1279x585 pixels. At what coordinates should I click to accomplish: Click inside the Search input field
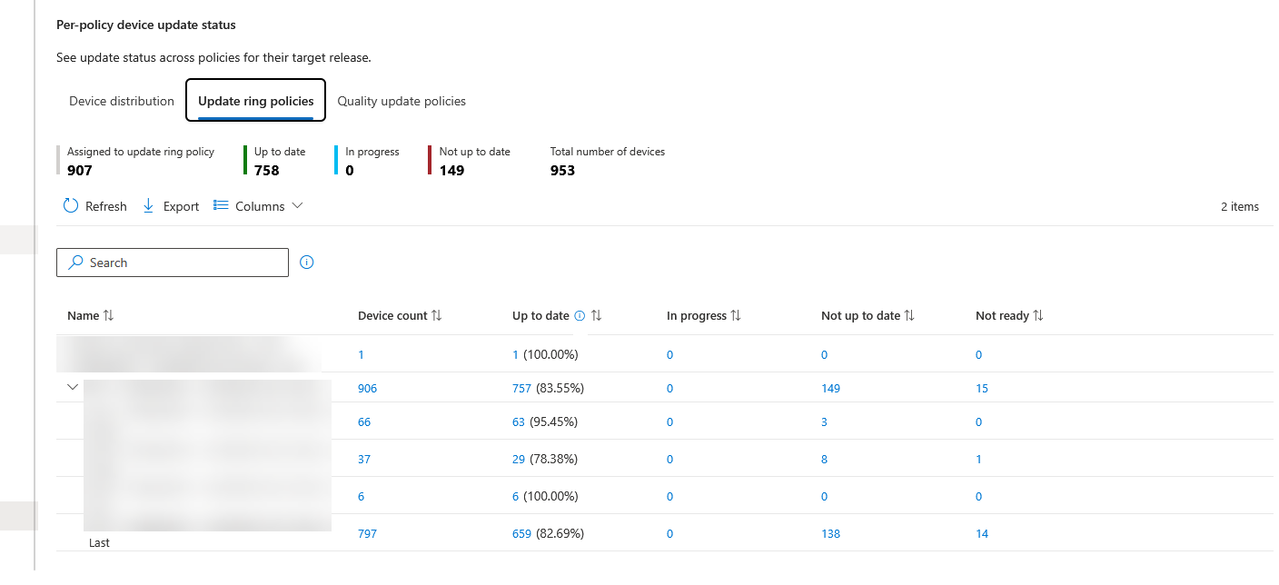coord(172,263)
